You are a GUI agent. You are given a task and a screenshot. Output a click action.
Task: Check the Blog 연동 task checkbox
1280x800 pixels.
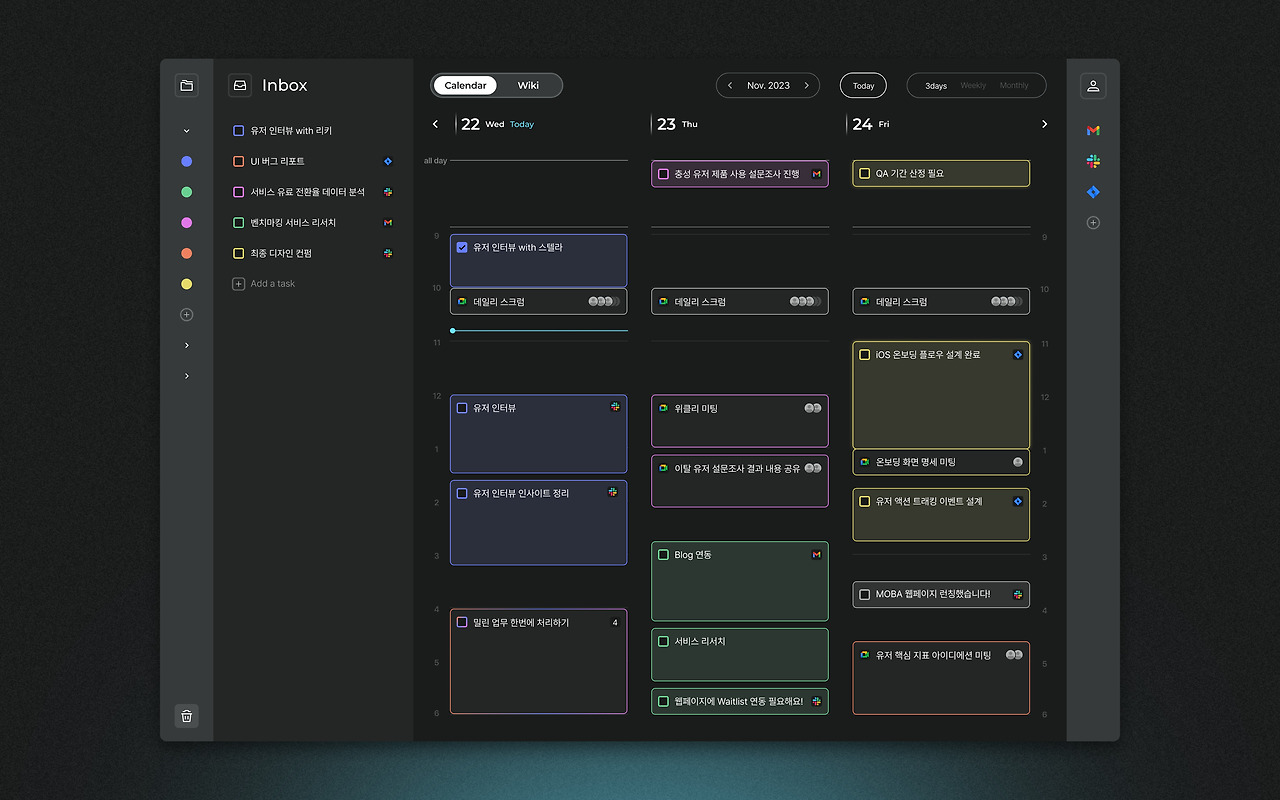pos(663,555)
